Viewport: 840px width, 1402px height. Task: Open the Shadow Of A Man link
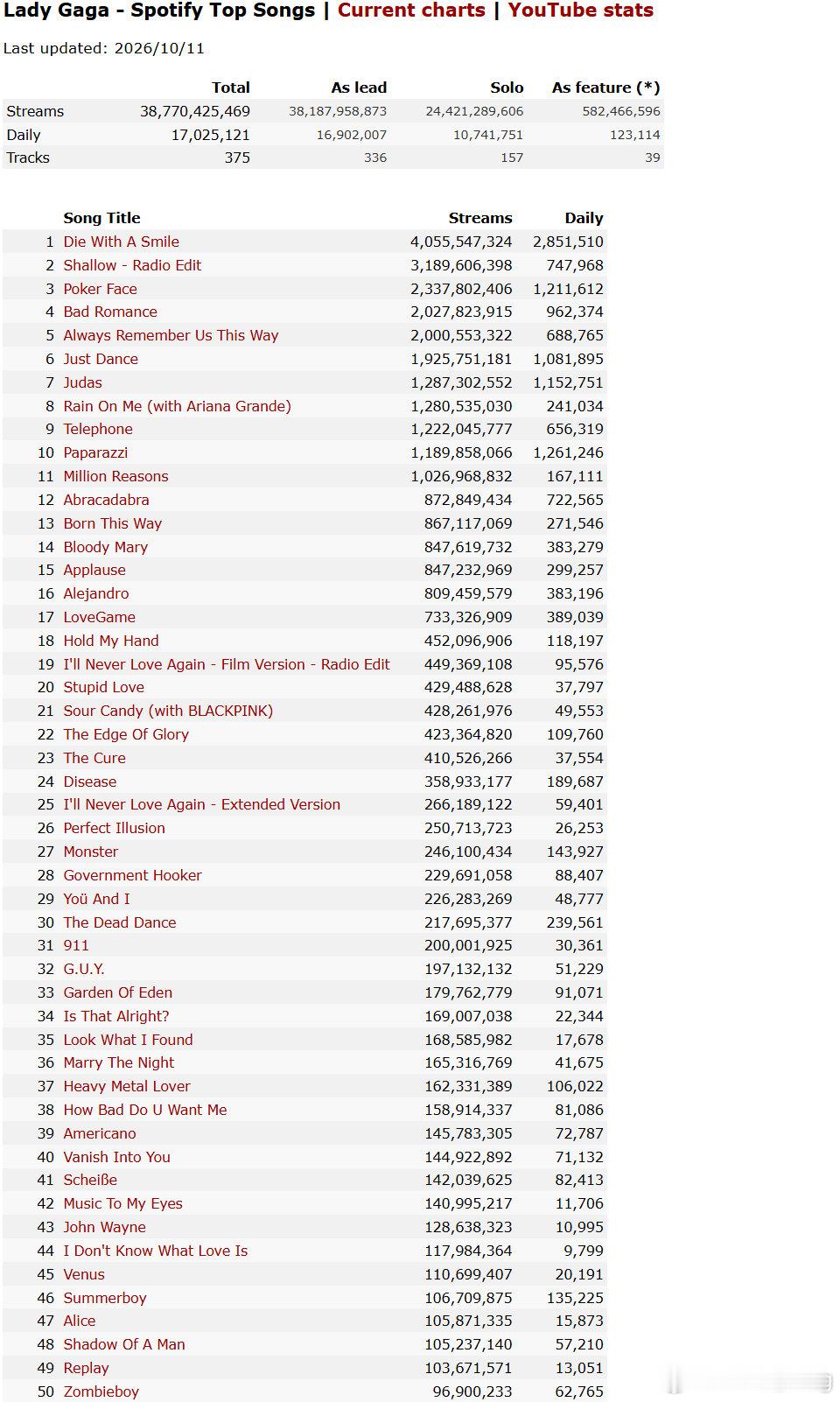point(124,1344)
